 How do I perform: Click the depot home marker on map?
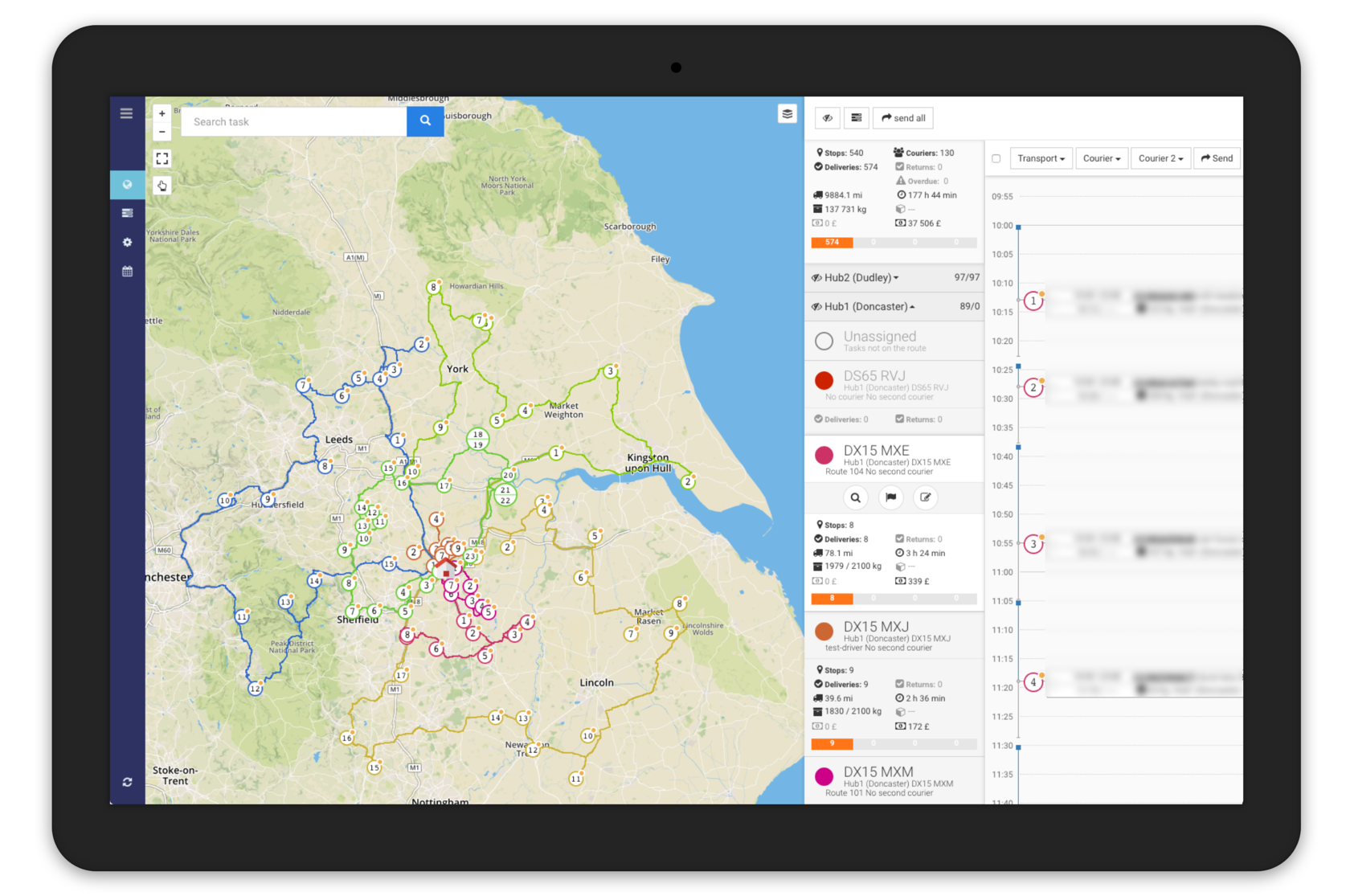446,568
